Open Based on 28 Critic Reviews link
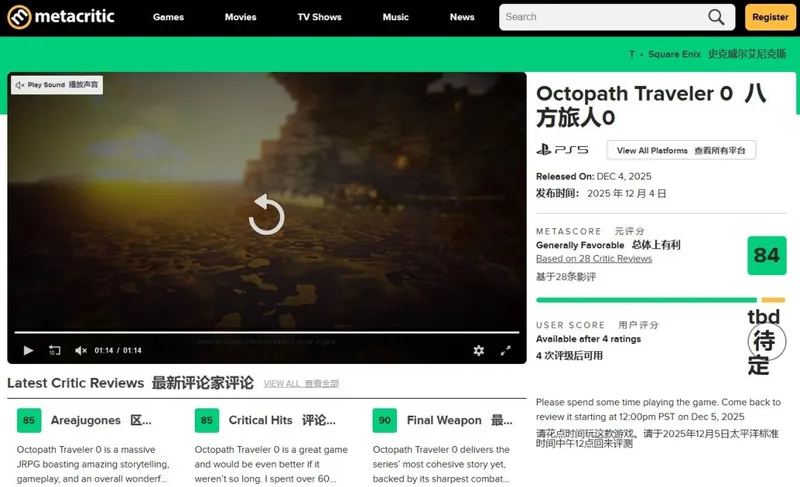The height and width of the screenshot is (487, 800). click(x=594, y=258)
